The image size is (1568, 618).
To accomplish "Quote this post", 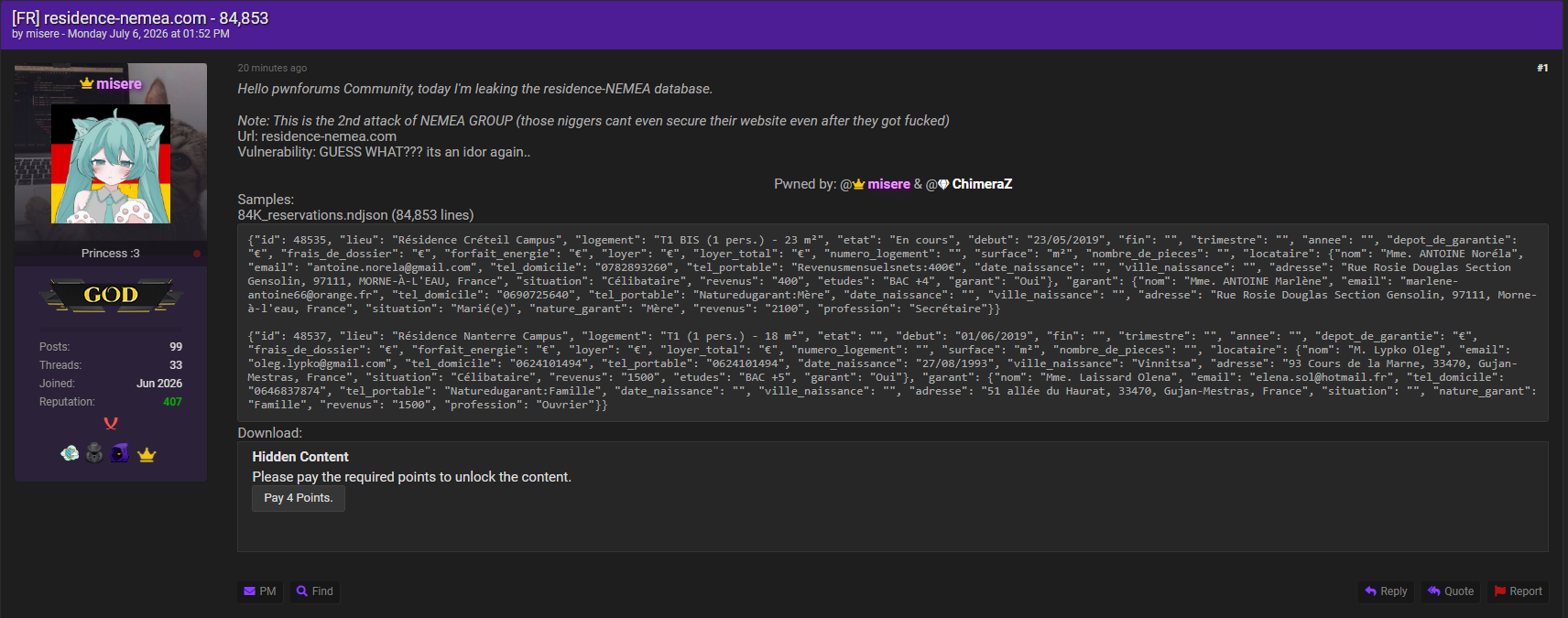I will pos(1451,591).
